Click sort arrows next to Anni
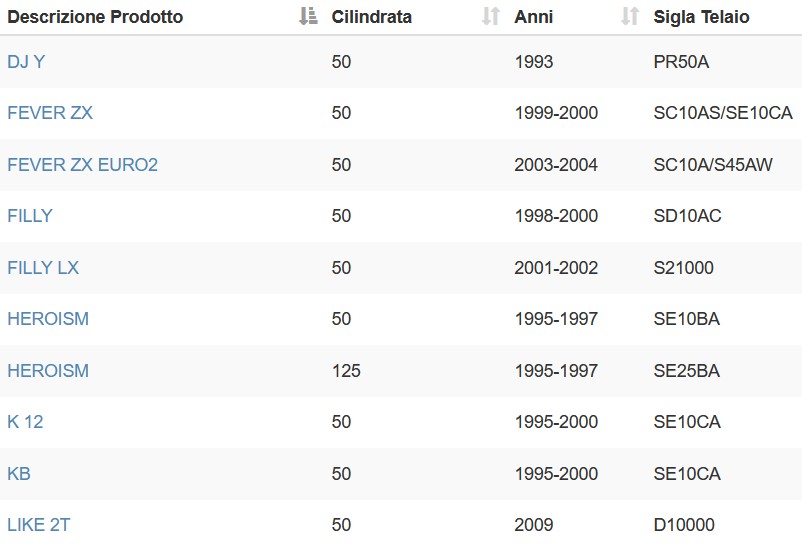 [x=630, y=16]
